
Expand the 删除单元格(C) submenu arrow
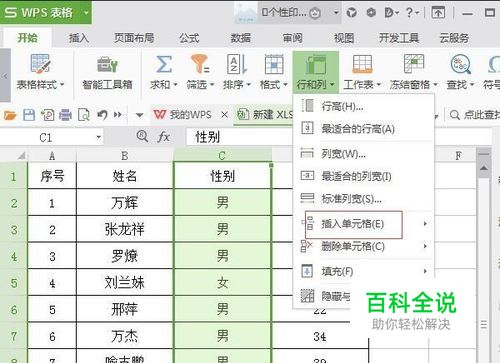pos(425,246)
